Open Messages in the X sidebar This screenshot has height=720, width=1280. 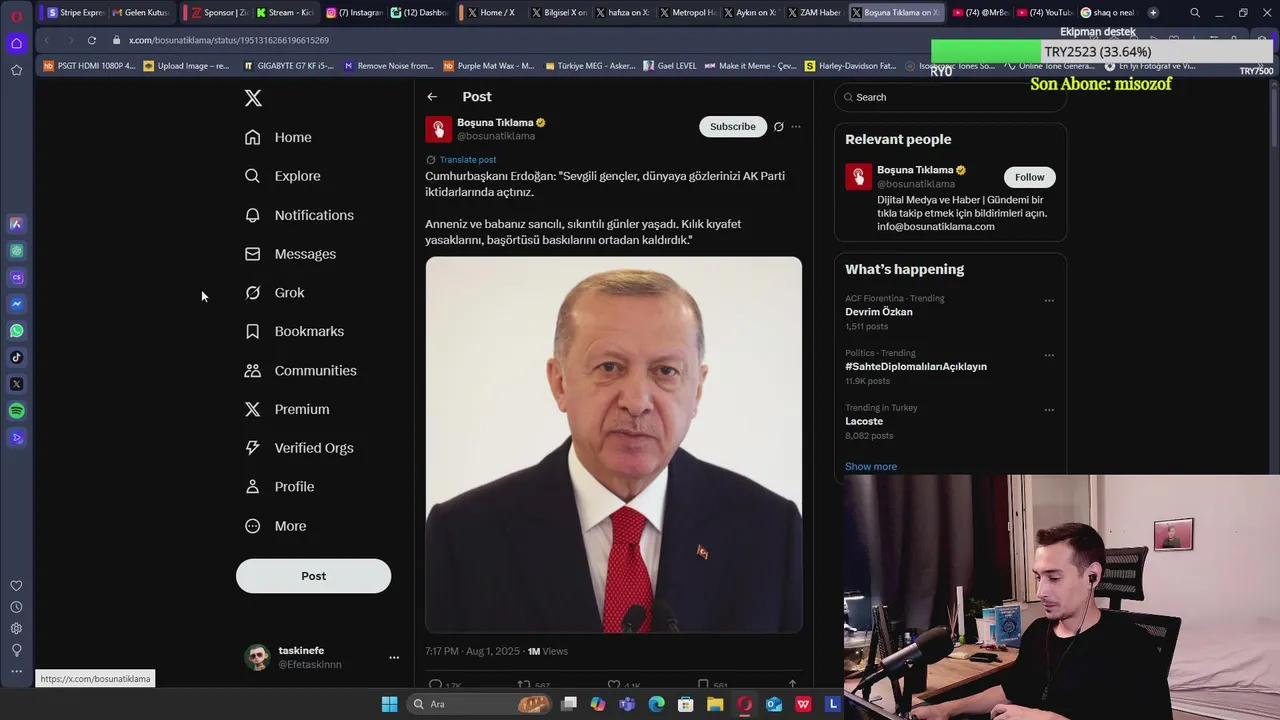point(290,254)
